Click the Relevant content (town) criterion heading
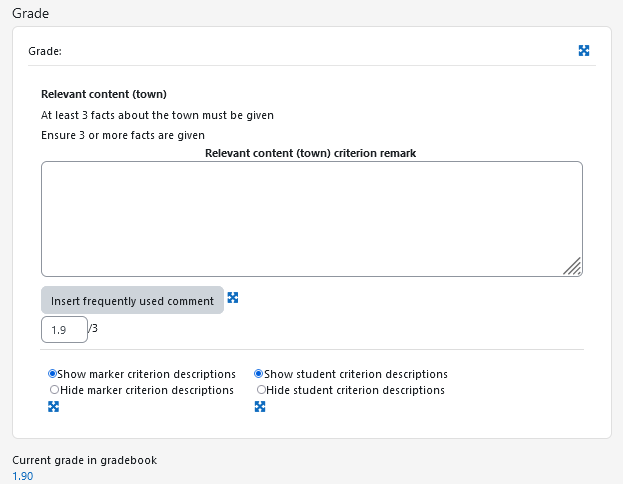This screenshot has width=623, height=484. pos(104,94)
